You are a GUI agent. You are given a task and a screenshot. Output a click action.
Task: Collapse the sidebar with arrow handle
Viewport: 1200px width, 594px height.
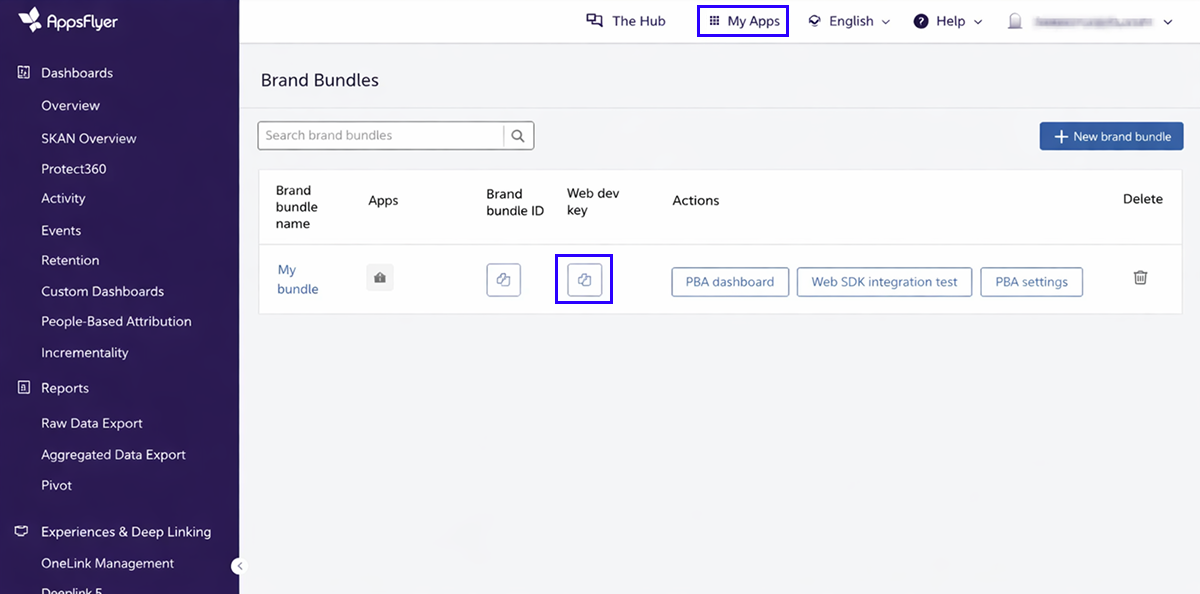[238, 566]
